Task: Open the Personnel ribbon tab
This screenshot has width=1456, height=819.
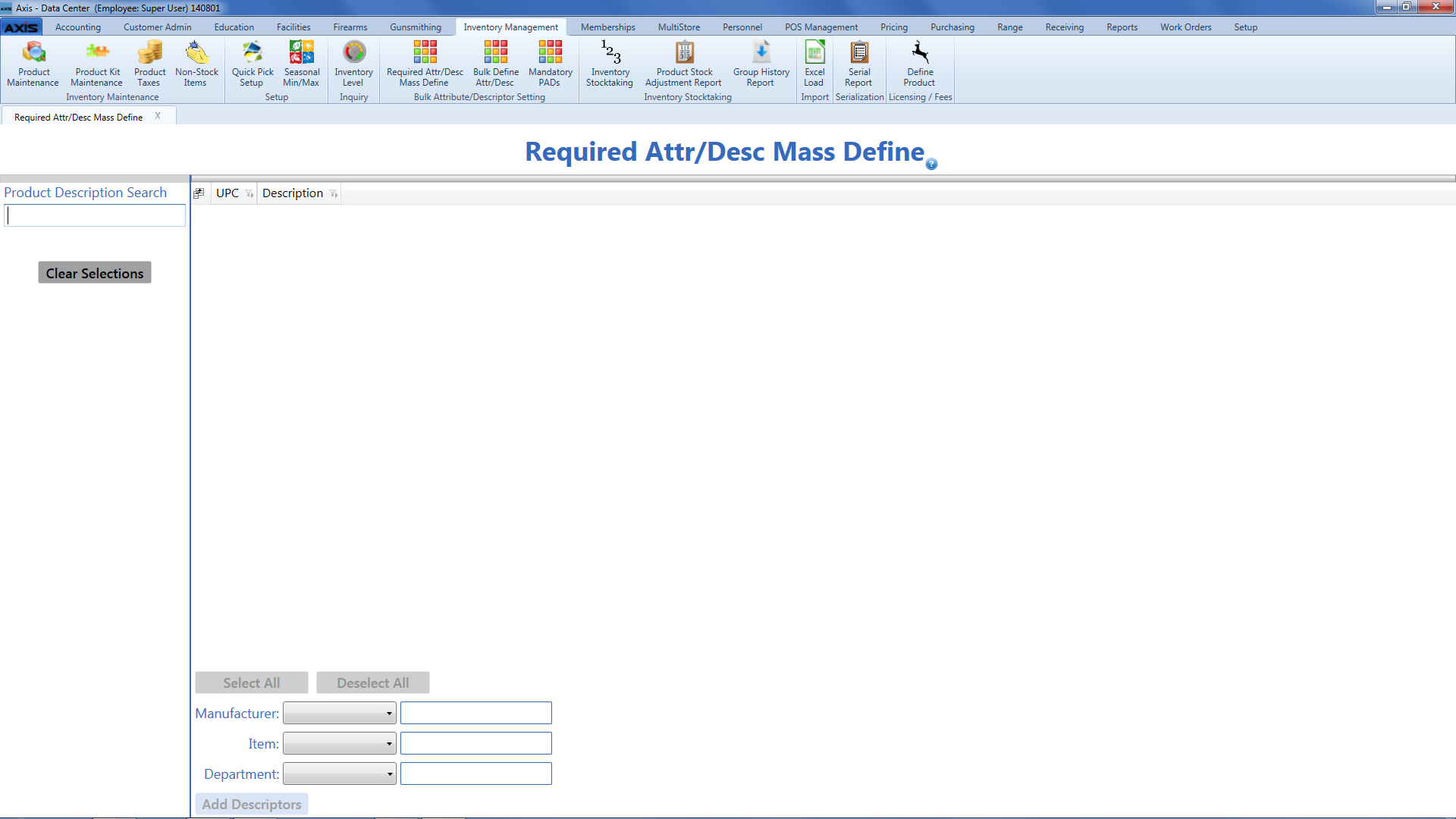Action: (742, 27)
